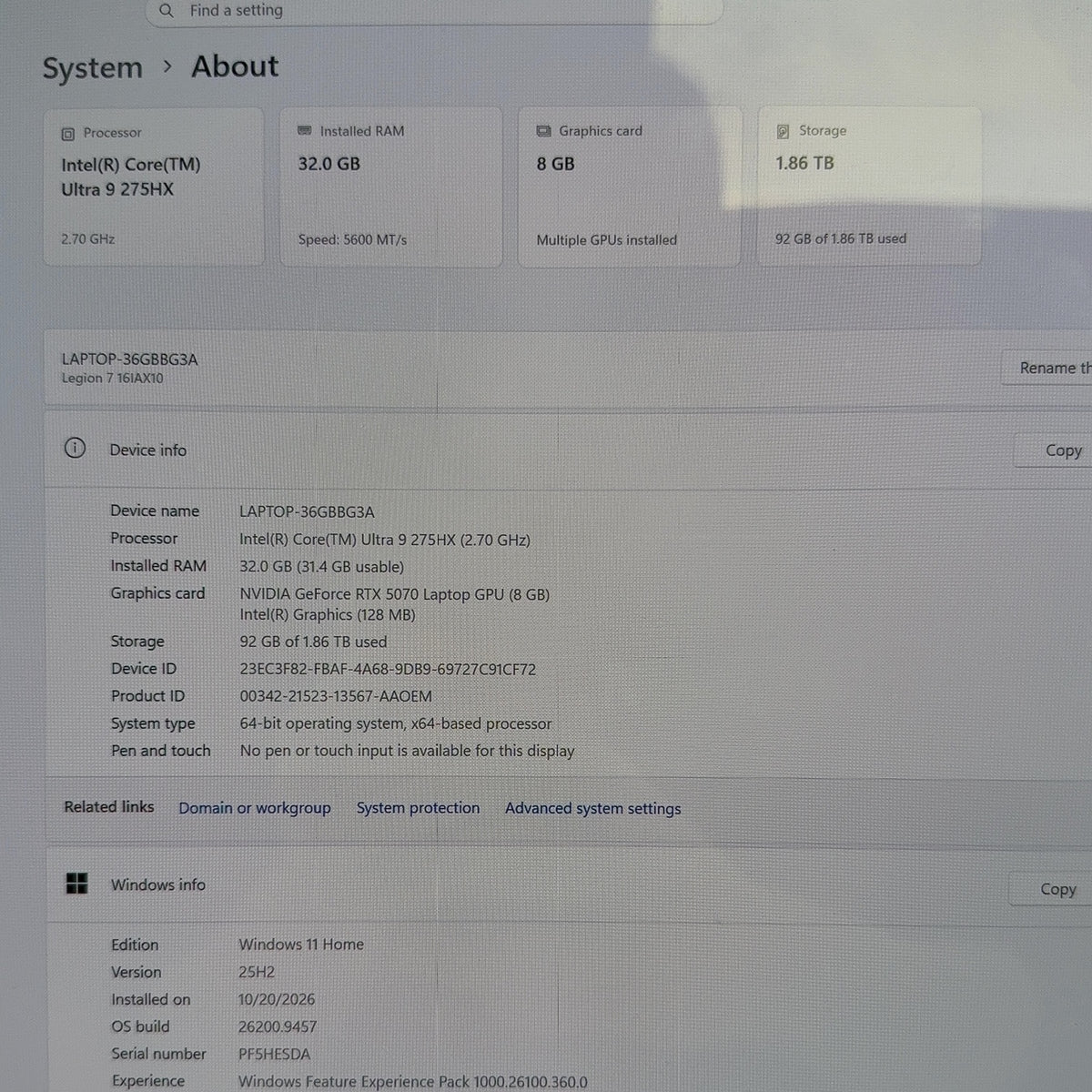Open the Processor summary card
The image size is (1092, 1092).
[154, 187]
